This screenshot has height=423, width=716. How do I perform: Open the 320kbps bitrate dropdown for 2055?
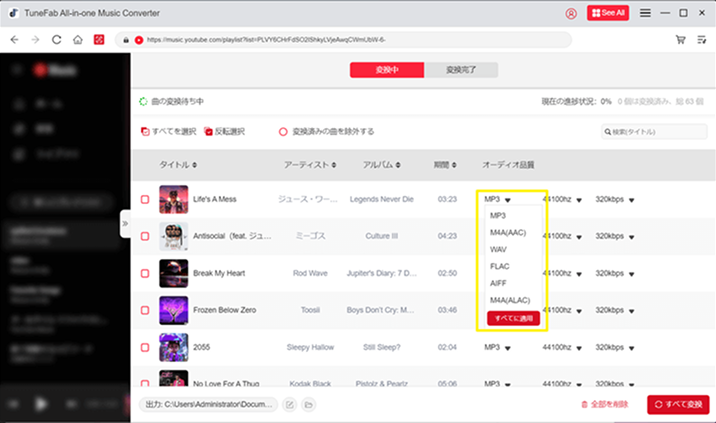(632, 347)
